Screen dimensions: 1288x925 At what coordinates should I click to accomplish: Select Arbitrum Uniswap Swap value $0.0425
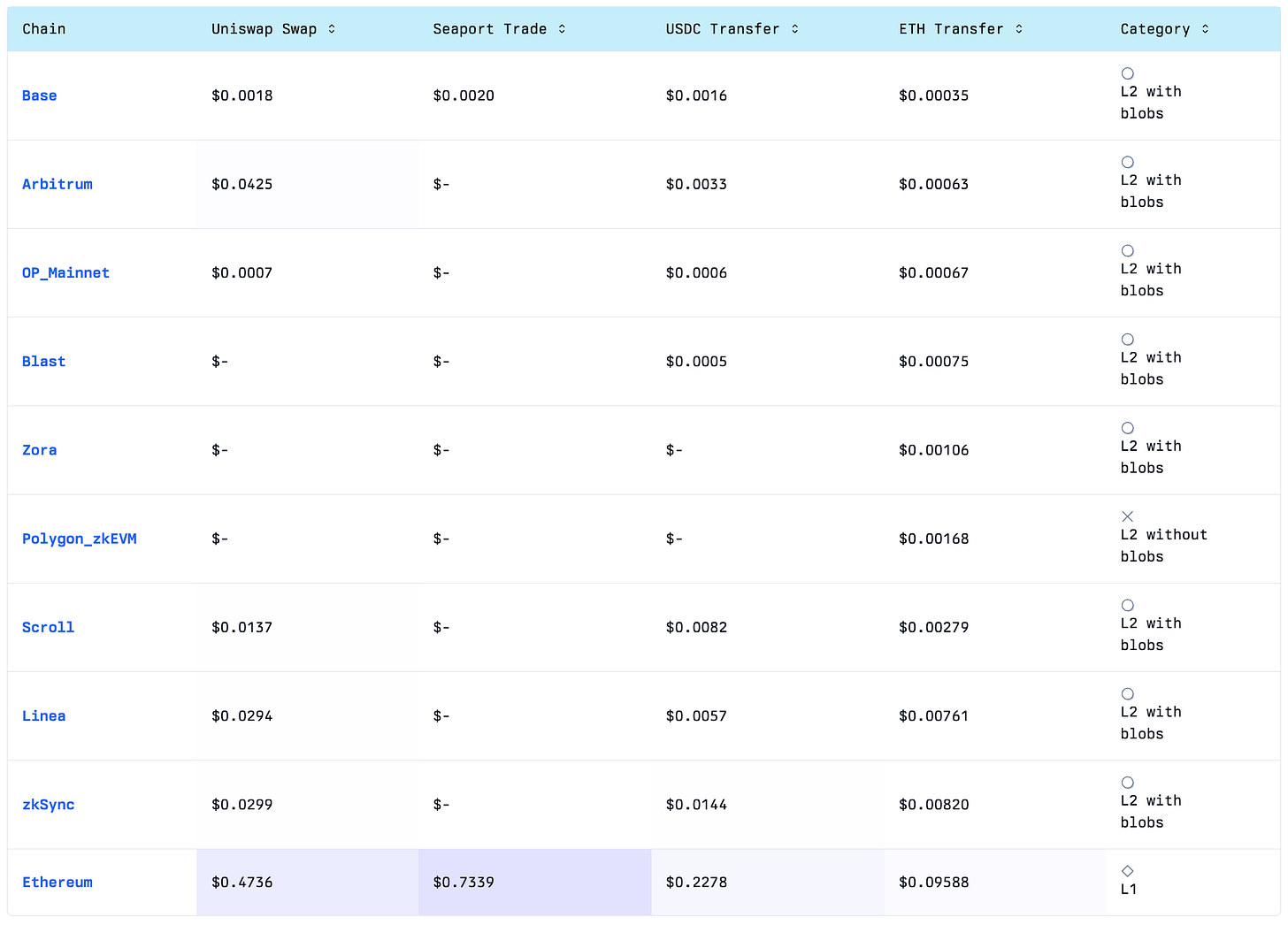(242, 184)
